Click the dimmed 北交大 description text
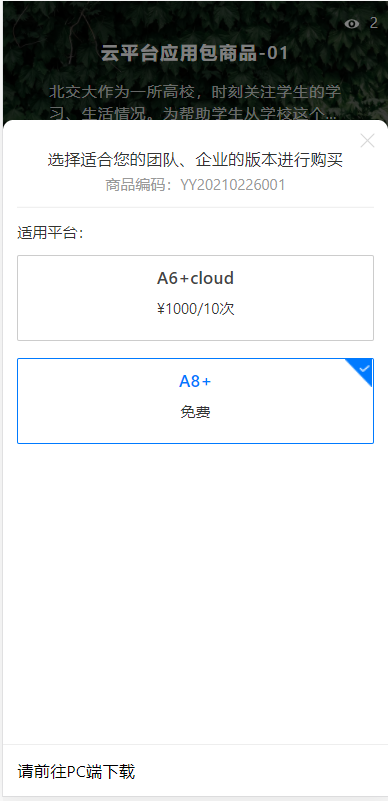This screenshot has height=801, width=388. [x=195, y=103]
